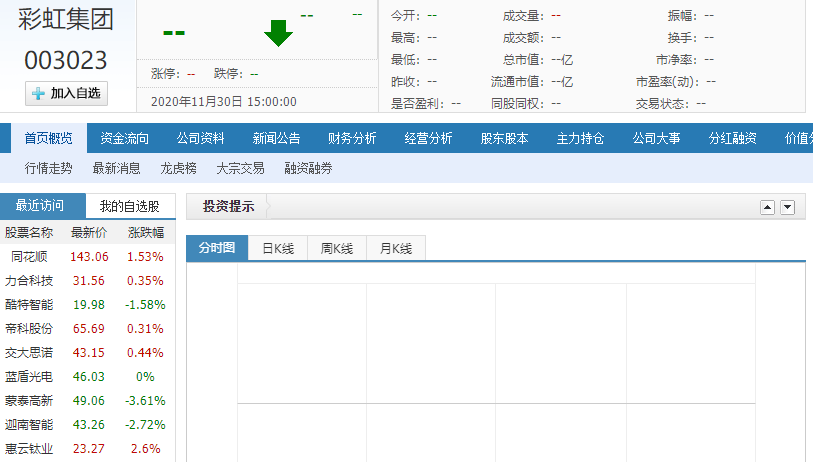Open the 分红融资 tab

733,138
